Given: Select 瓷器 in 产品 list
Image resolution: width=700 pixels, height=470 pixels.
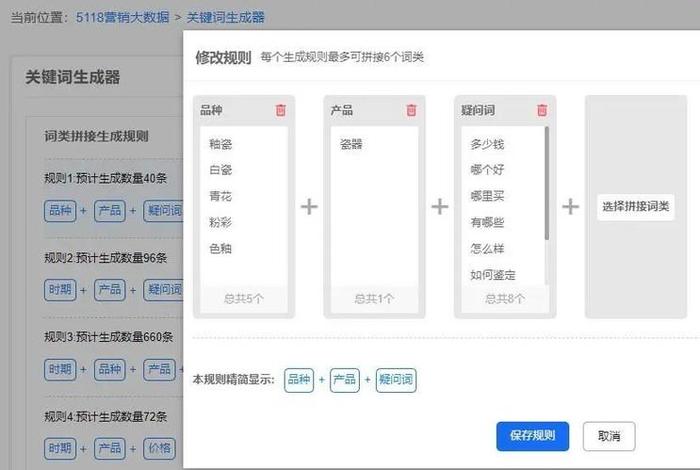Looking at the screenshot, I should click(x=351, y=144).
